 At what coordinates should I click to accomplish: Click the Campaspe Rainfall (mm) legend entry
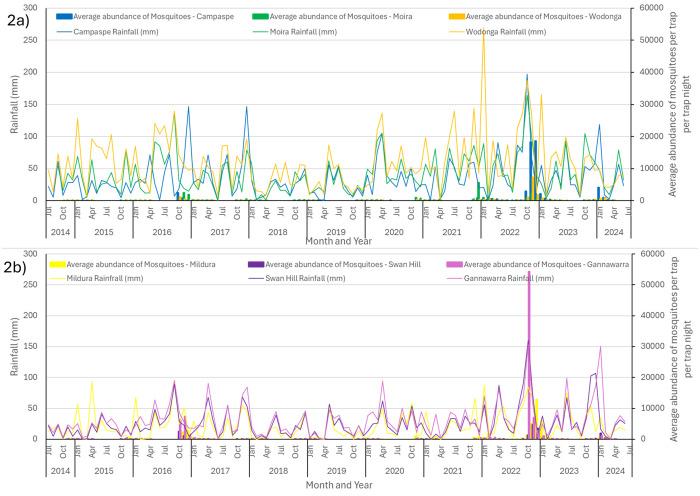click(x=128, y=32)
